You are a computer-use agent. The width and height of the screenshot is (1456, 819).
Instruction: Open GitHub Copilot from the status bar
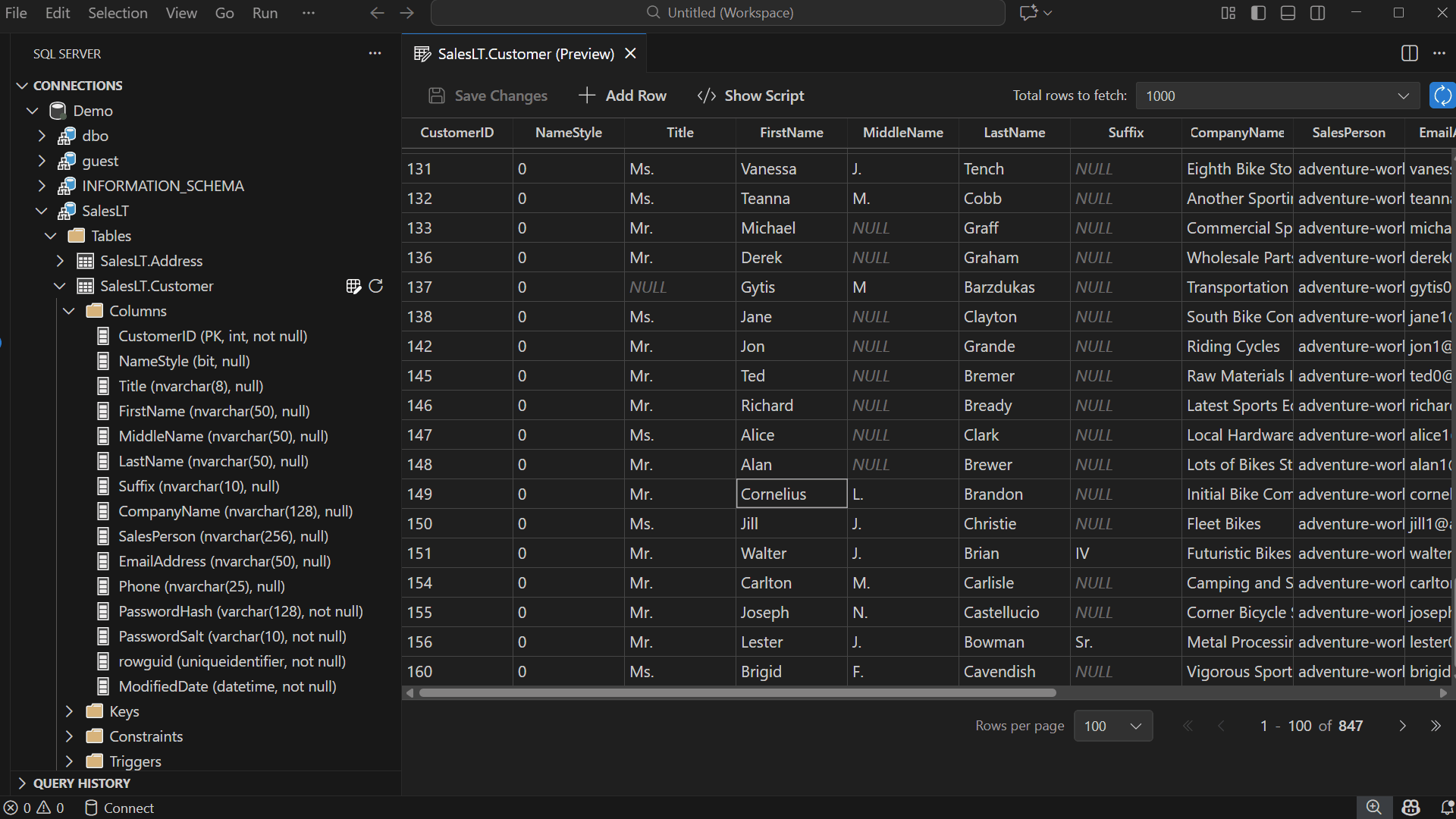pyautogui.click(x=1410, y=808)
